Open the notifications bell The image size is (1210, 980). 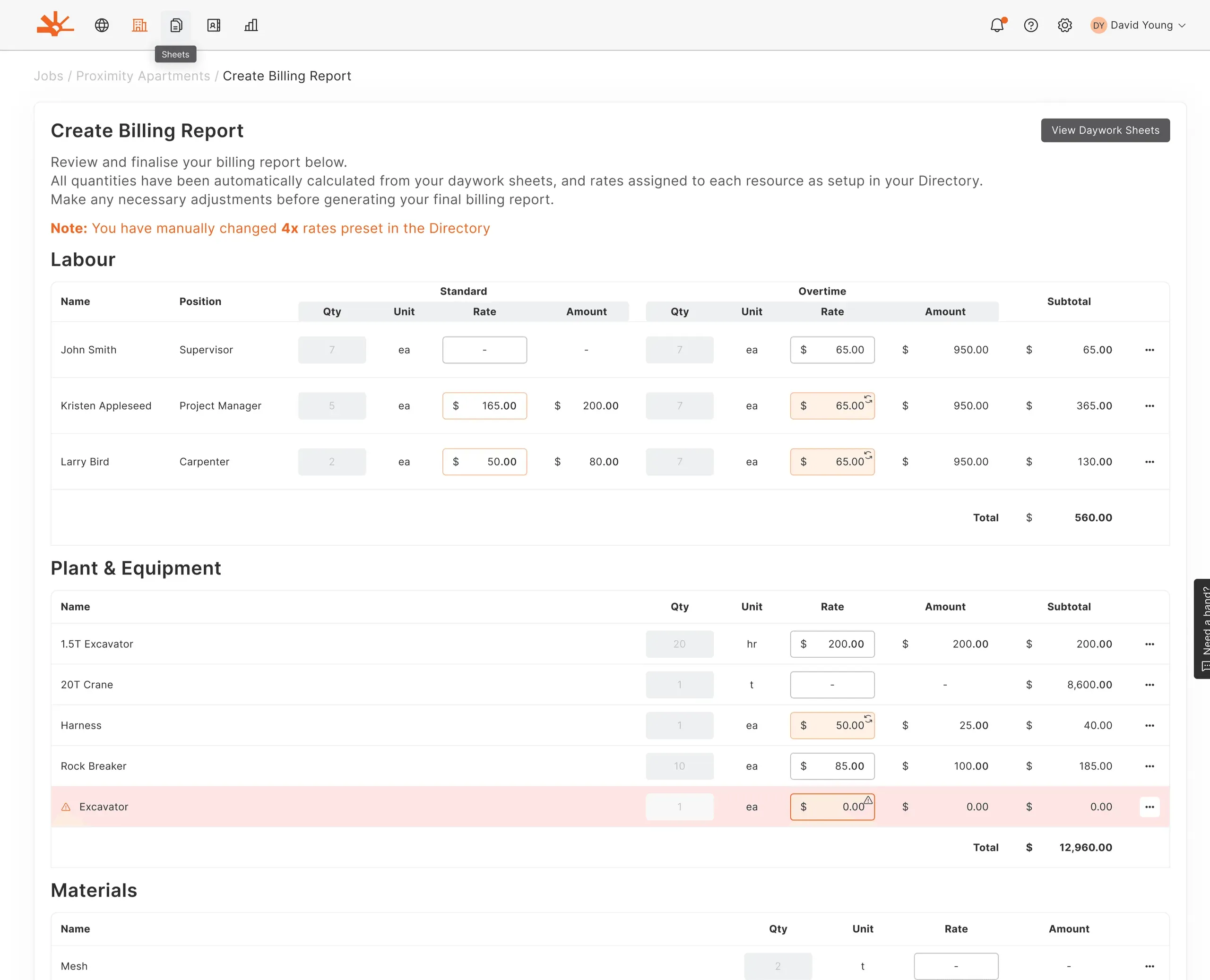997,25
